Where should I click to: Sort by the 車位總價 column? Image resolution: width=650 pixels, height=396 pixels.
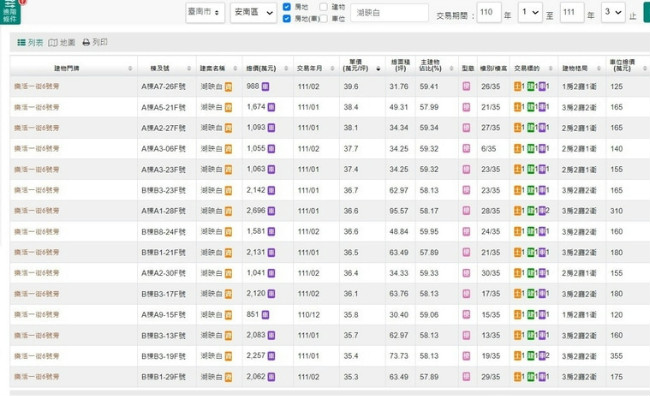[628, 66]
